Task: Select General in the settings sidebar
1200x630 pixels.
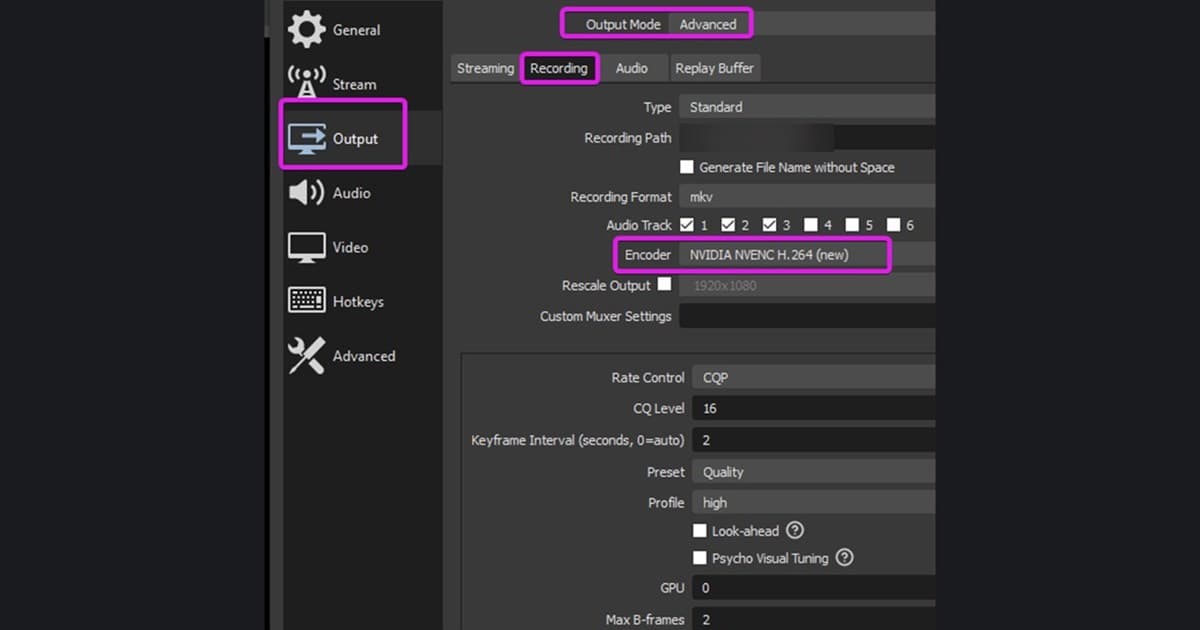Action: pos(357,30)
